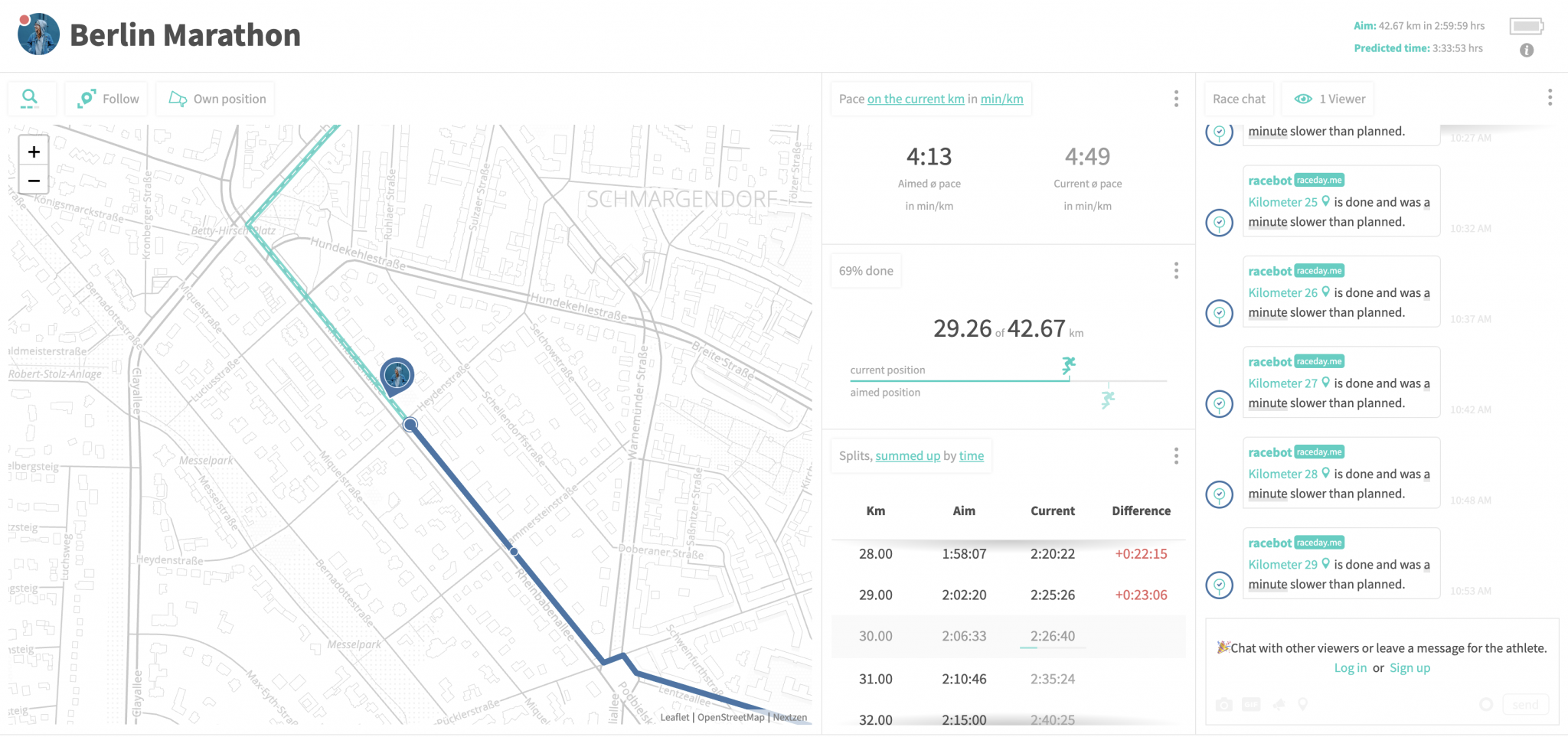Enable Follow mode on the map

(106, 98)
